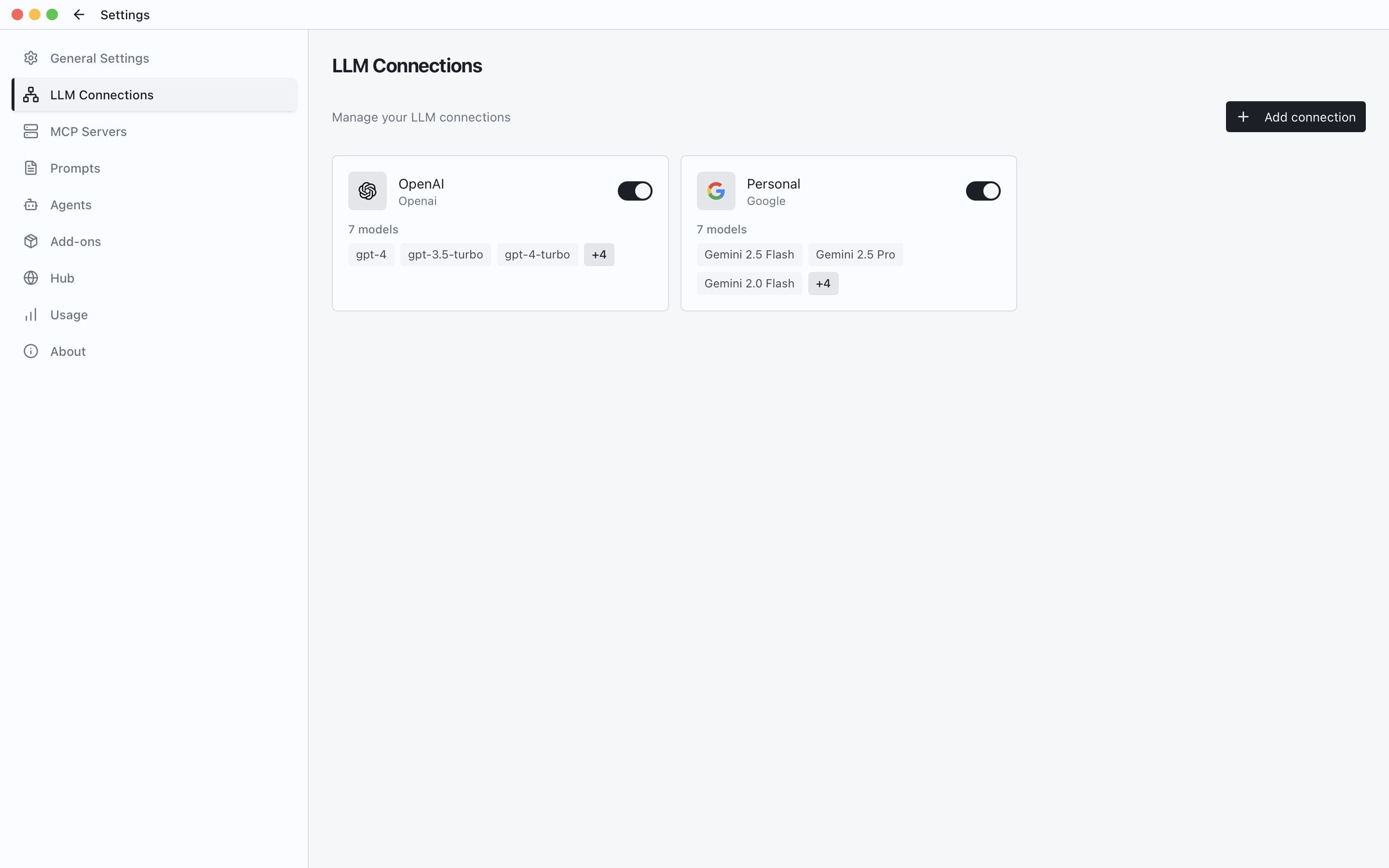Show the +4 hidden Google models
Image resolution: width=1389 pixels, height=868 pixels.
823,283
